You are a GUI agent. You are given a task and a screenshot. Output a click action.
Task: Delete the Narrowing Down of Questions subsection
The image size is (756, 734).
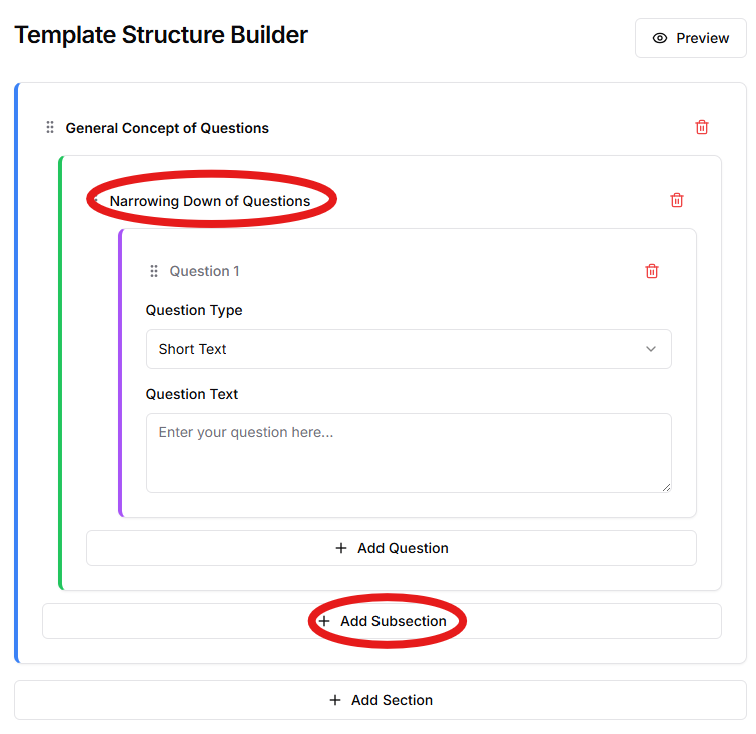point(677,200)
